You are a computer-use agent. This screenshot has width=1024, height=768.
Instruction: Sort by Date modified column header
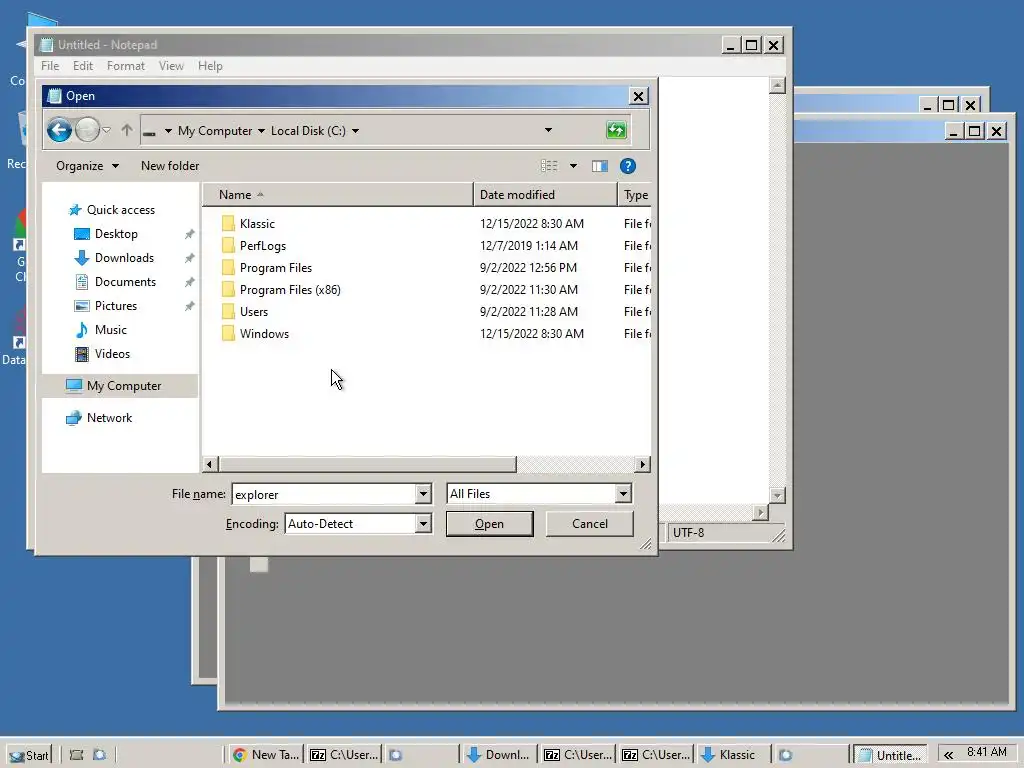(545, 195)
